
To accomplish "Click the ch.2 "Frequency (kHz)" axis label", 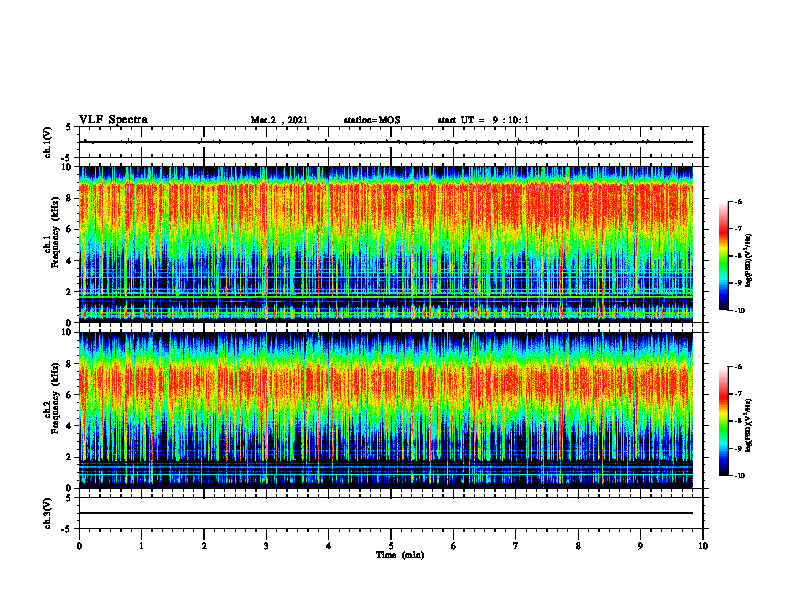I will [55, 398].
